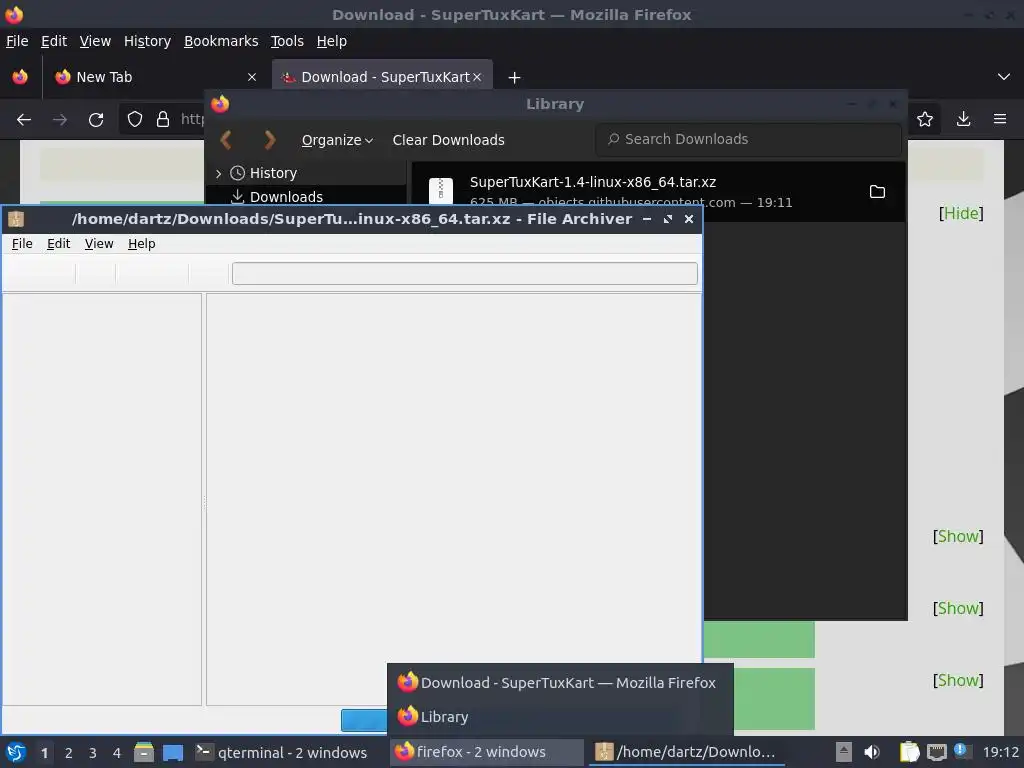Switch to workspace 3
This screenshot has height=768, width=1024.
93,753
